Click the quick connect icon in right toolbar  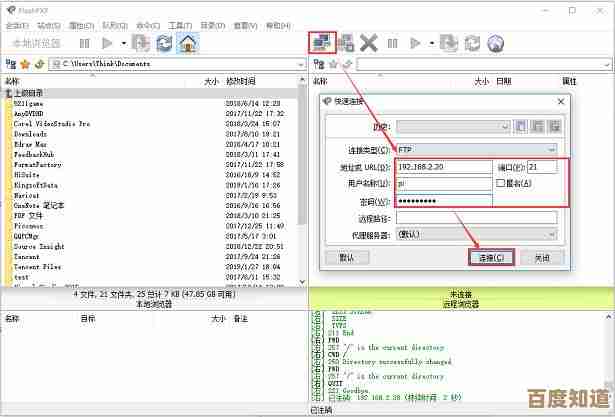click(x=322, y=42)
